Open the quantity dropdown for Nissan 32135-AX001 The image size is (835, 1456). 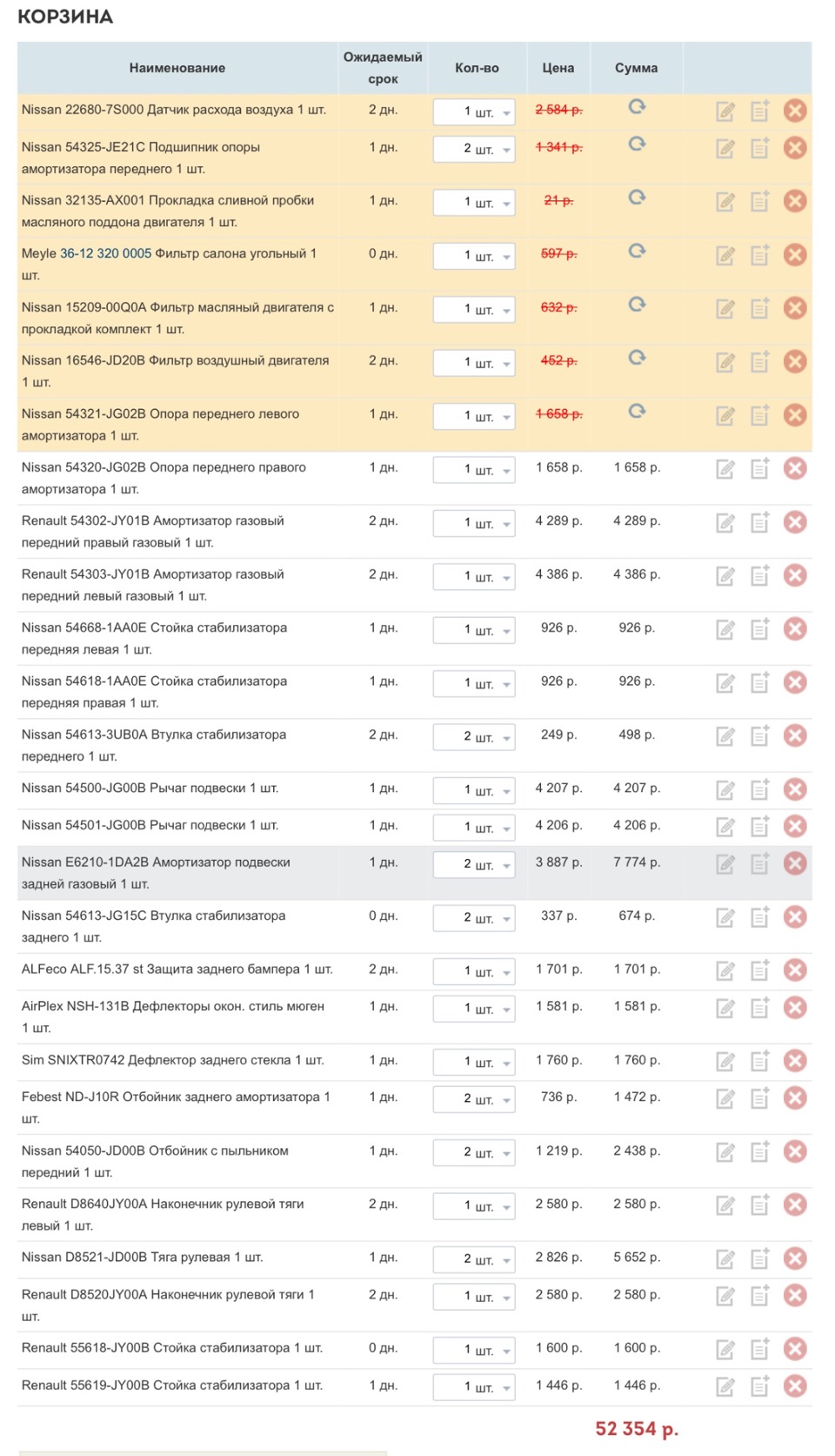[475, 203]
